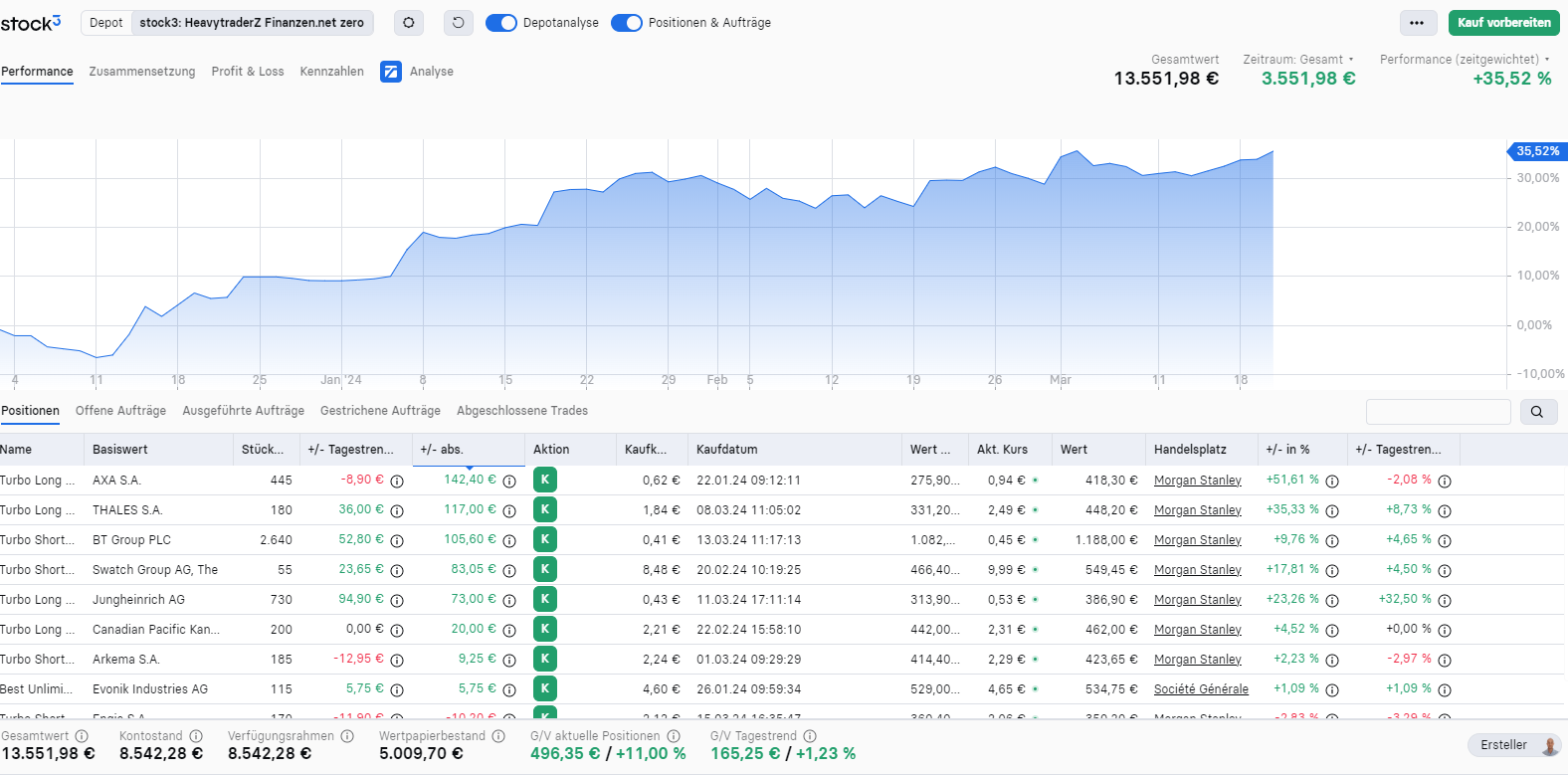Screen dimensions: 1568x775
Task: Open depot selector stock3: HeavytraderZ Finanzen.net zero
Action: coord(252,22)
